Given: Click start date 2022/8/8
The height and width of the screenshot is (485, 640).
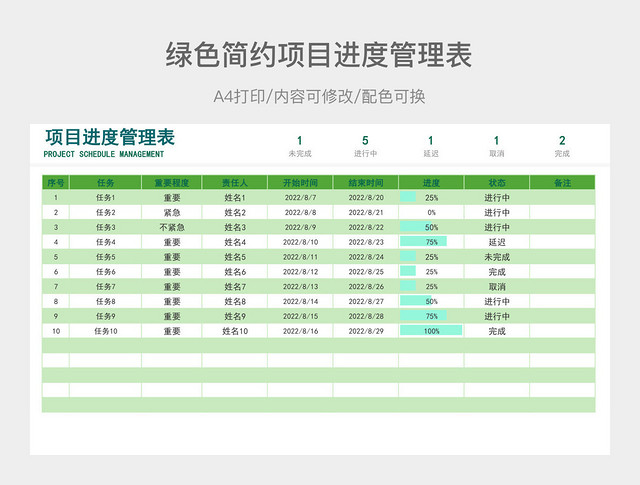Looking at the screenshot, I should (x=300, y=212).
